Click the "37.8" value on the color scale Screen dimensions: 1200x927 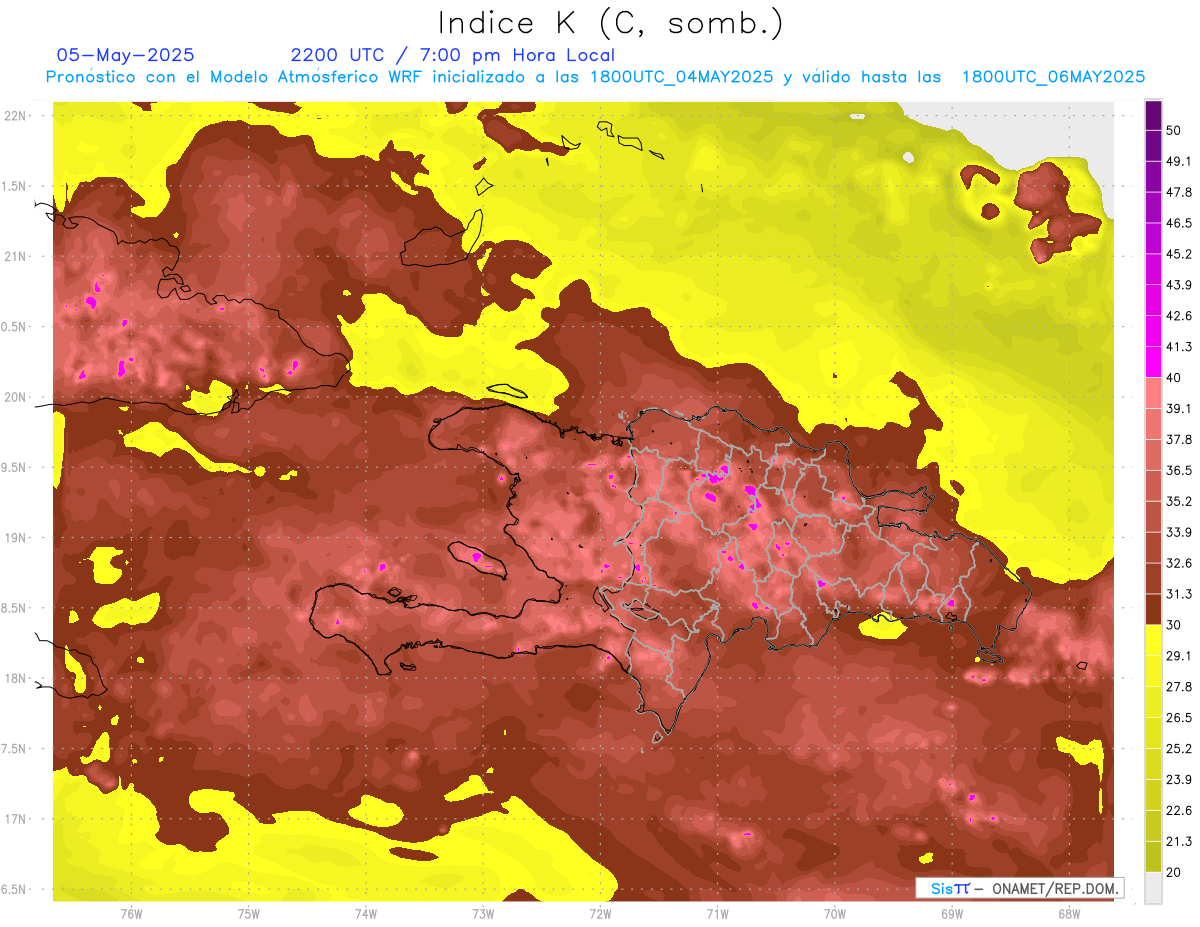tap(1179, 439)
